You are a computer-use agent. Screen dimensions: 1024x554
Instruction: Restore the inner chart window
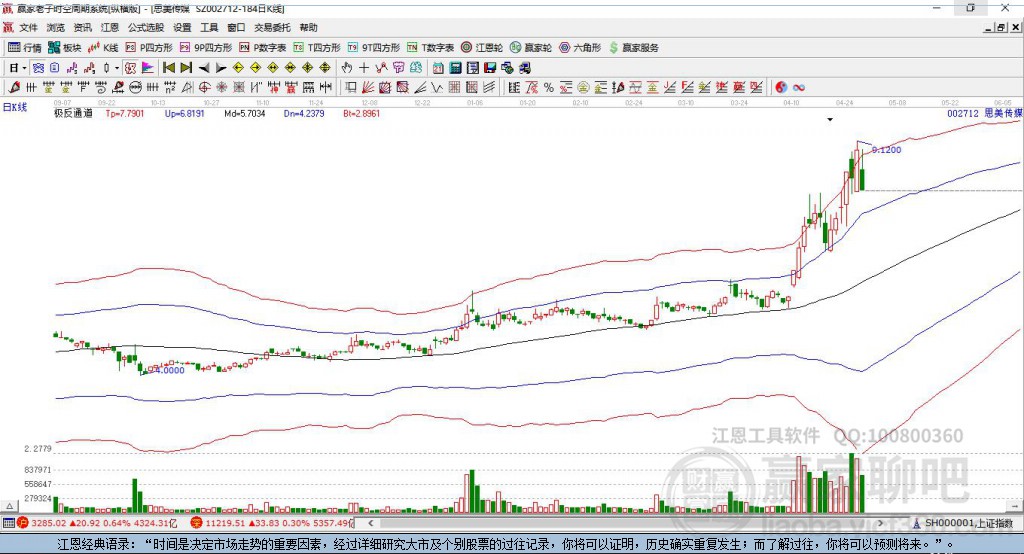point(1001,27)
